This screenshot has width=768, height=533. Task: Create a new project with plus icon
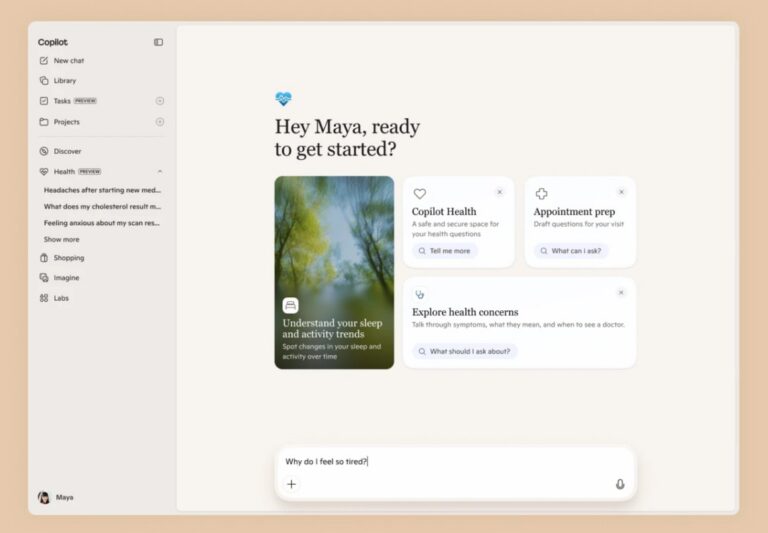[x=160, y=121]
